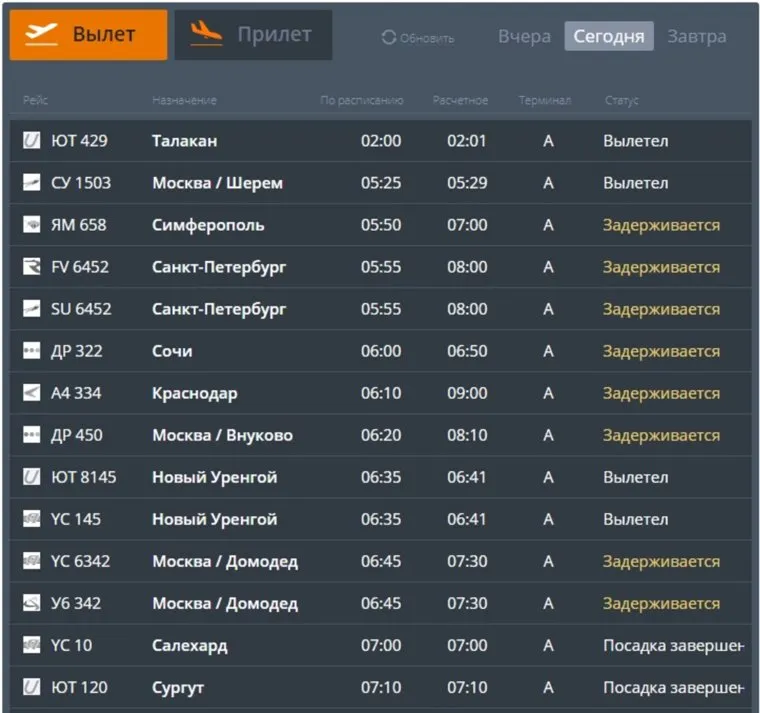
Task: Show flights for Вчера
Action: [524, 37]
